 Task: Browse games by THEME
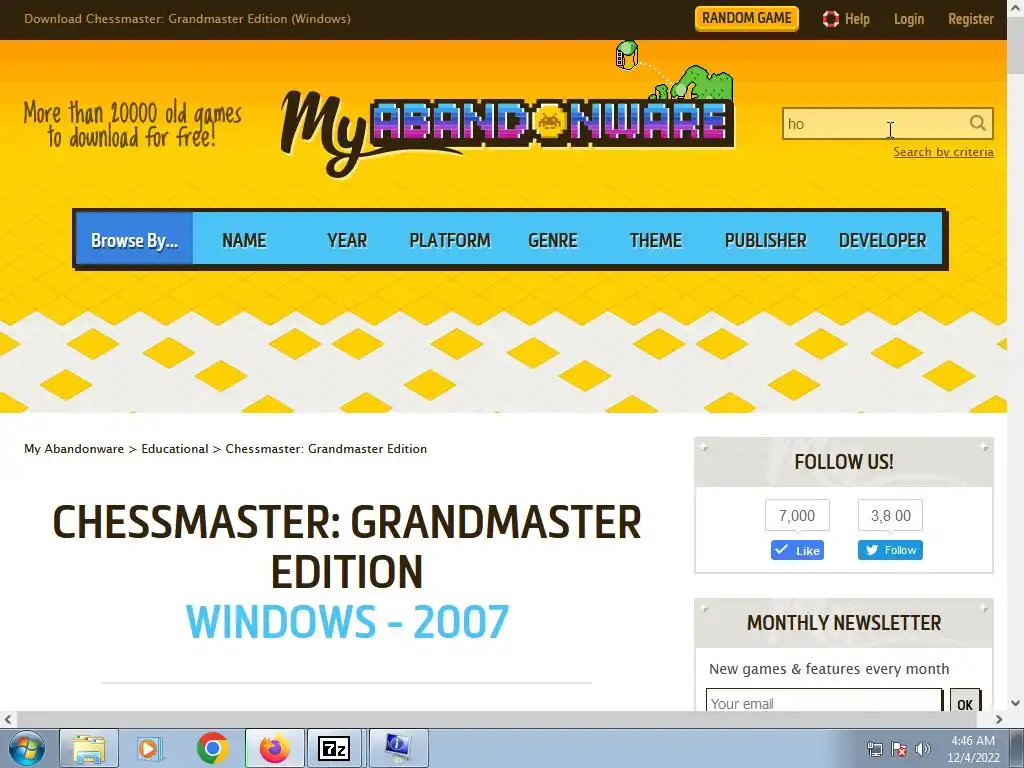[x=655, y=240]
